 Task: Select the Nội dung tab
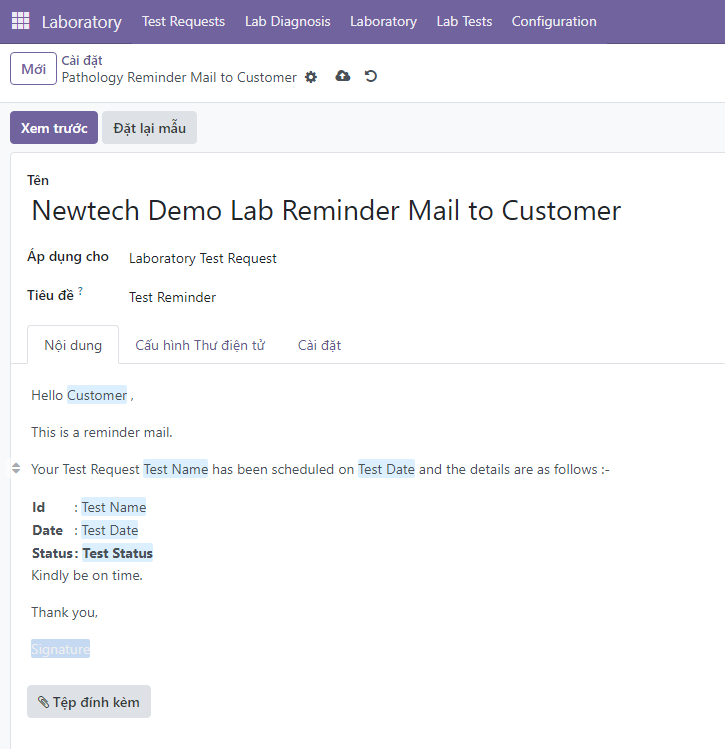[x=73, y=345]
